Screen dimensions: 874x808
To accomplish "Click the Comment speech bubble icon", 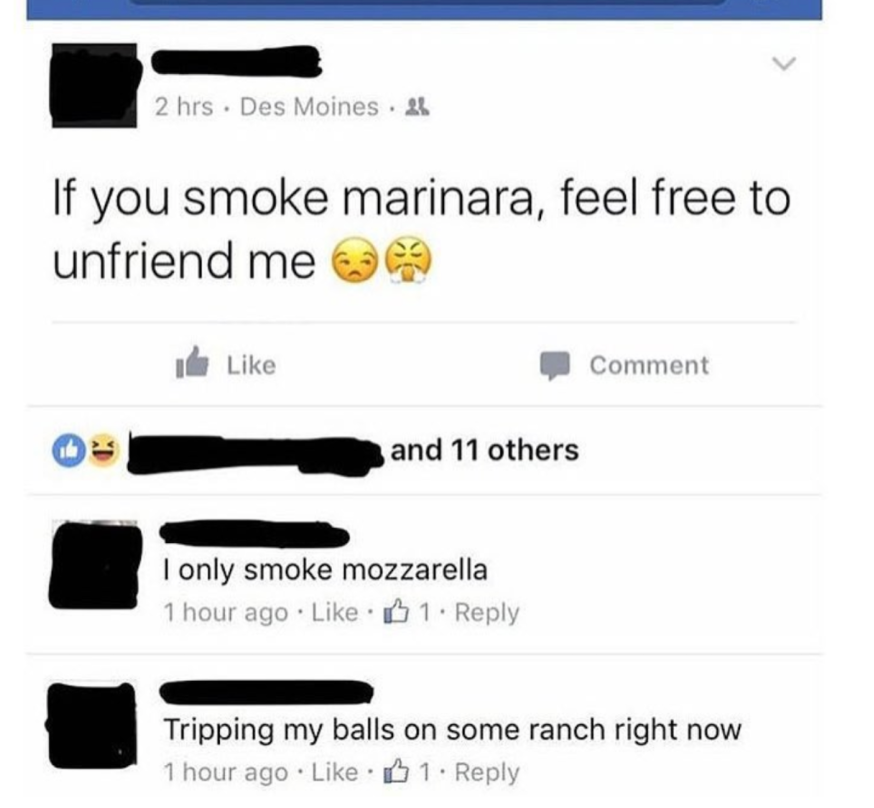I will point(555,366).
